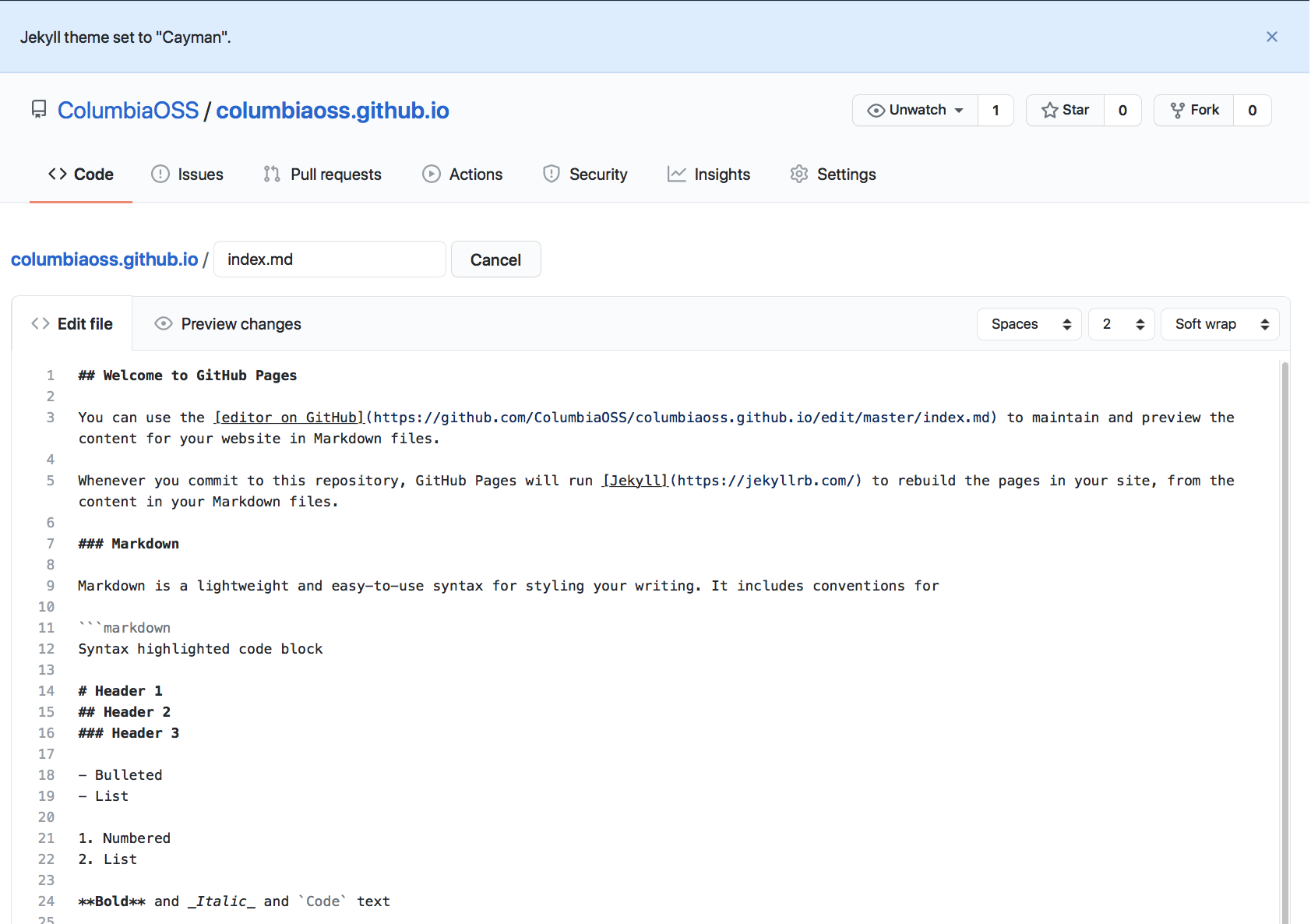
Task: Open the Spaces indent mode dropdown
Action: coord(1029,324)
